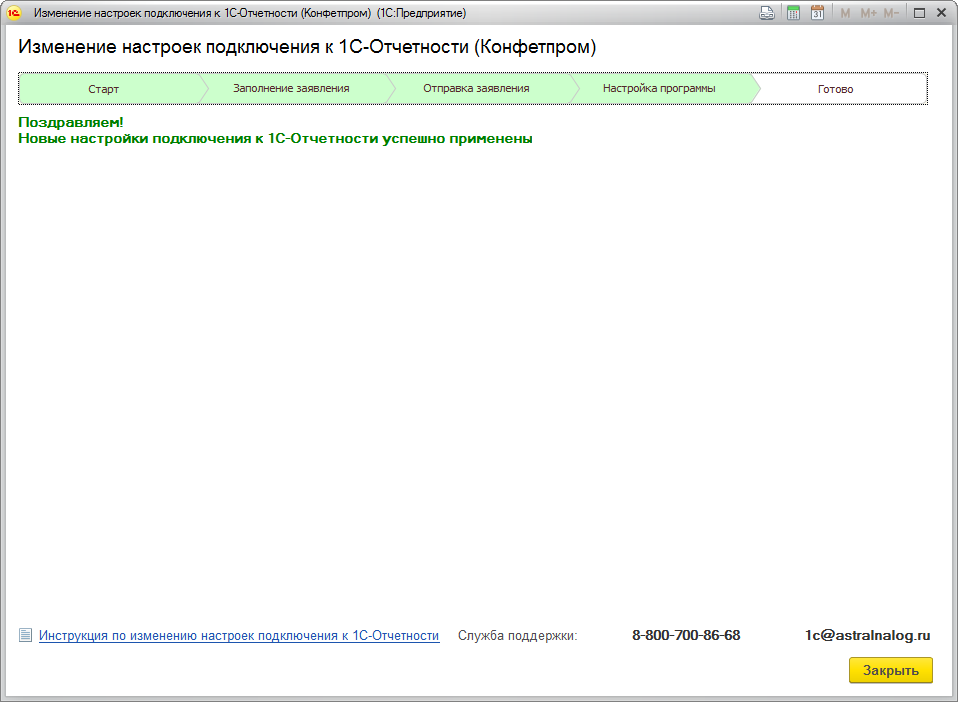Click the print/save link icon in title bar
Image resolution: width=958 pixels, height=702 pixels.
pos(766,13)
